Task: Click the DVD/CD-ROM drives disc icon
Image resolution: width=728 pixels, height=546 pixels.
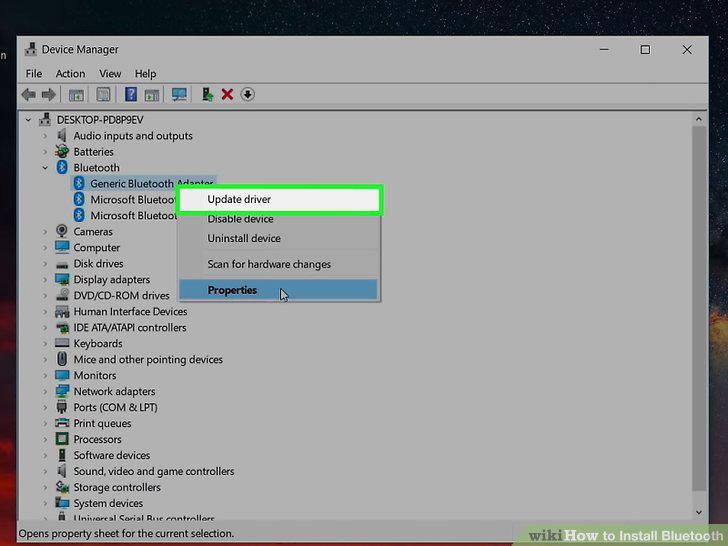Action: pyautogui.click(x=62, y=295)
